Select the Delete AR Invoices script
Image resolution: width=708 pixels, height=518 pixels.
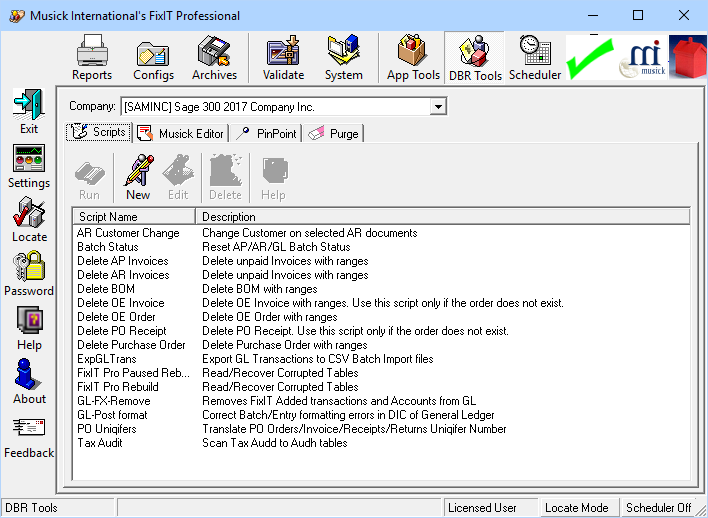tap(123, 275)
